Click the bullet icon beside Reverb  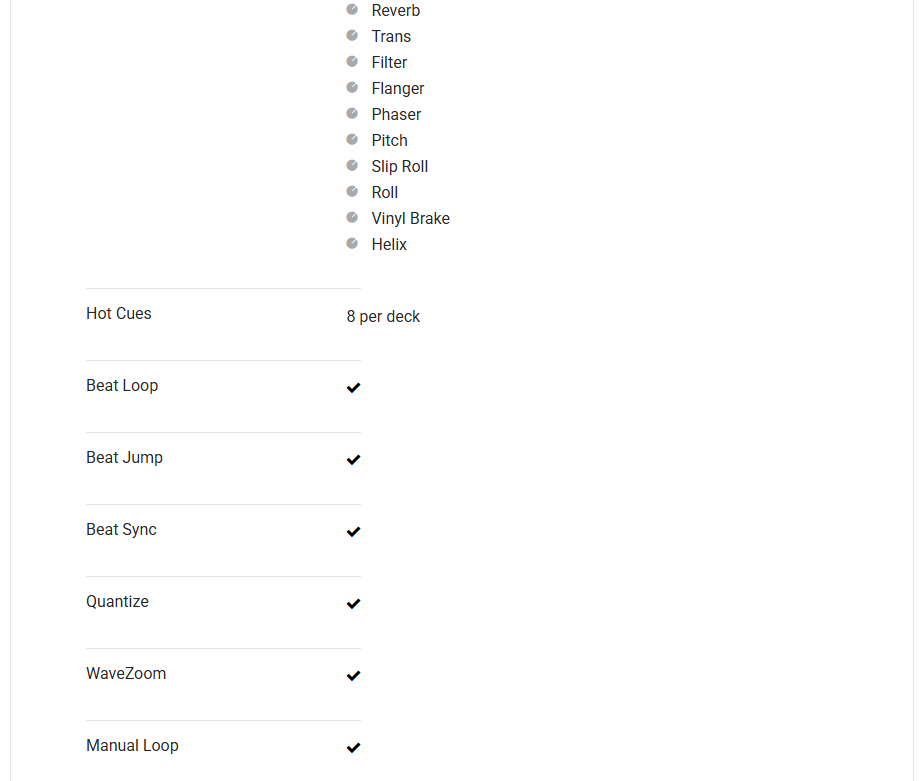(352, 9)
